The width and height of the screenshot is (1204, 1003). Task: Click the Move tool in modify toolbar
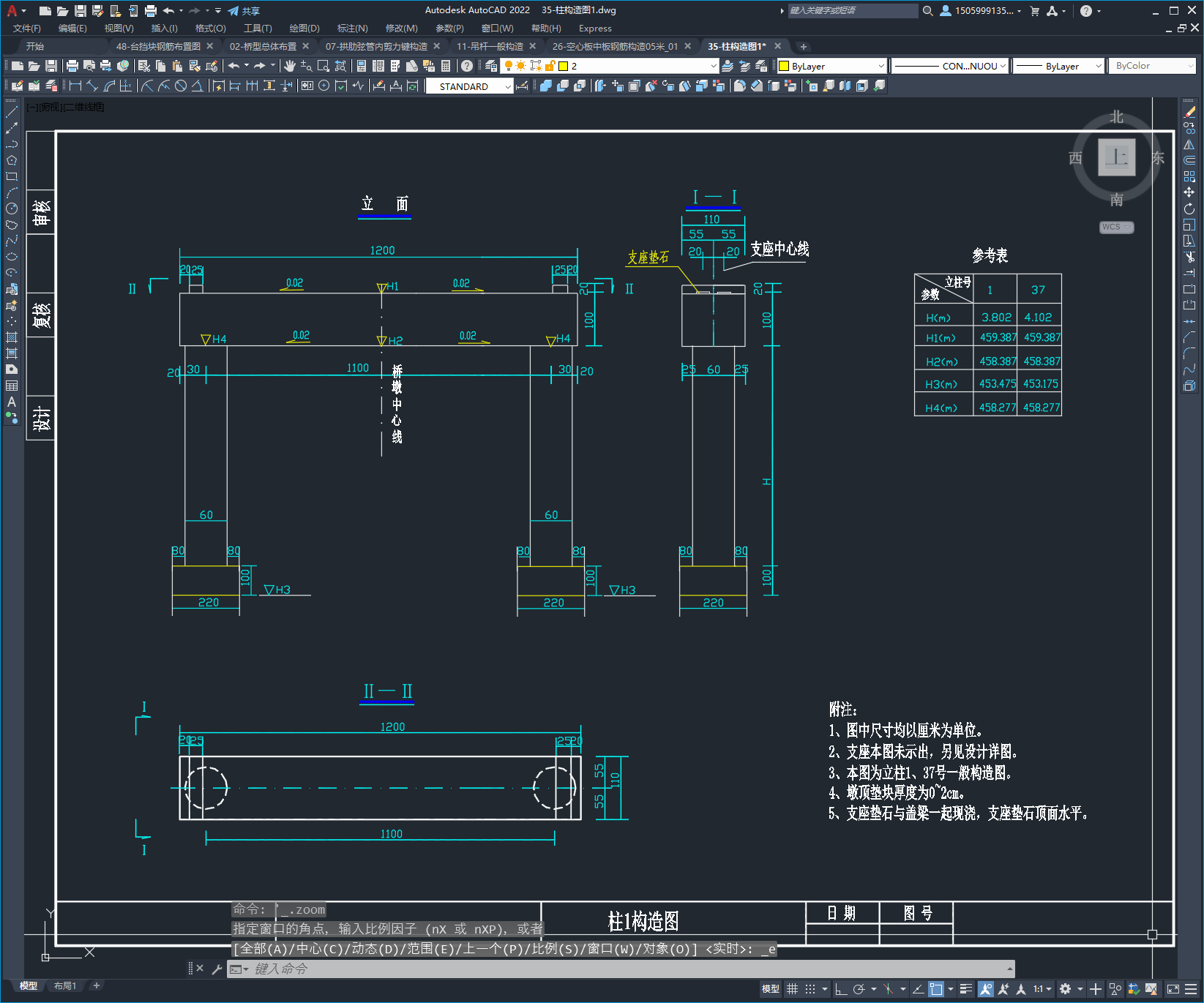coord(1189,192)
